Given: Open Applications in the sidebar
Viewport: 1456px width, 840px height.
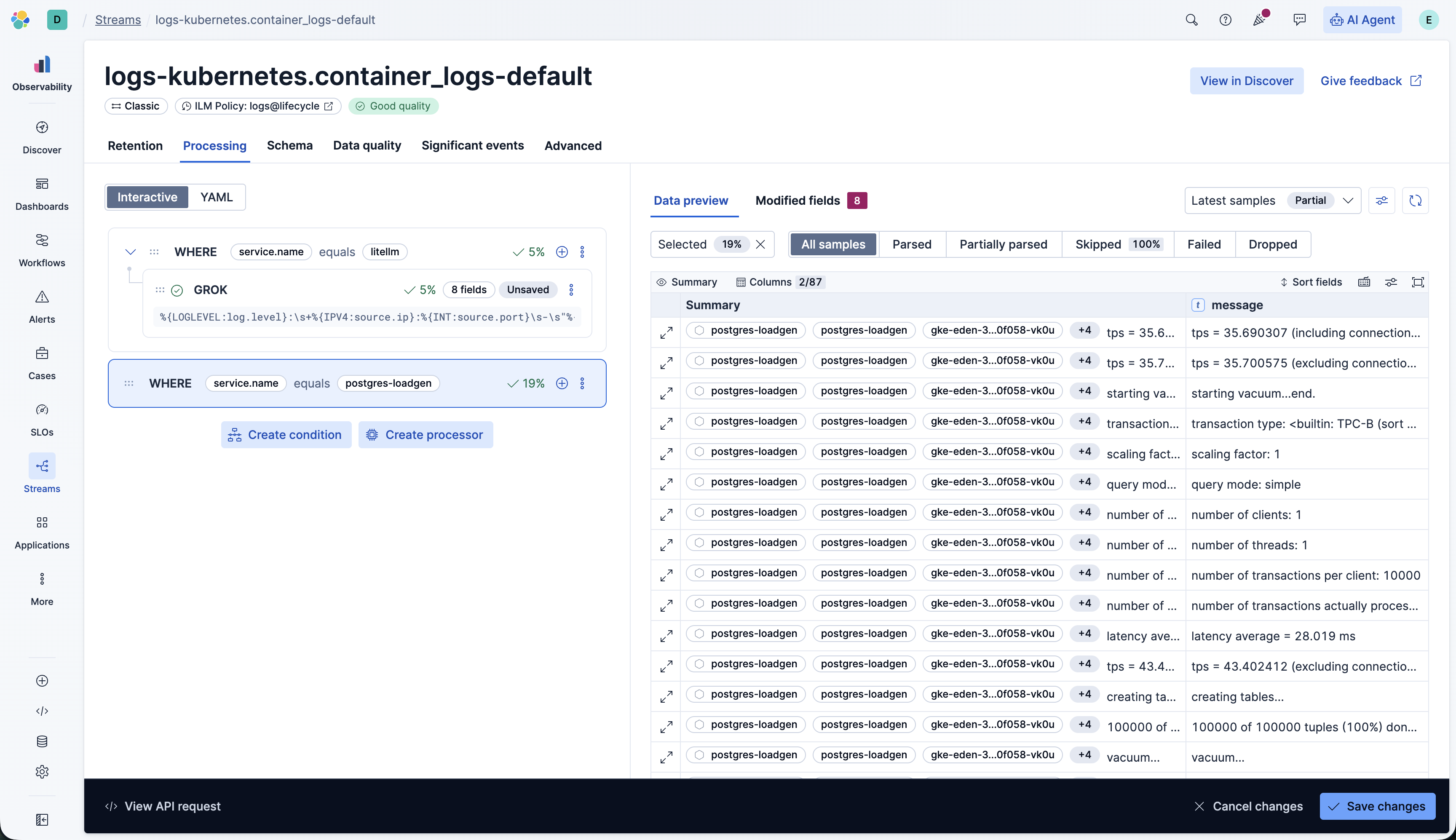Looking at the screenshot, I should tap(42, 532).
